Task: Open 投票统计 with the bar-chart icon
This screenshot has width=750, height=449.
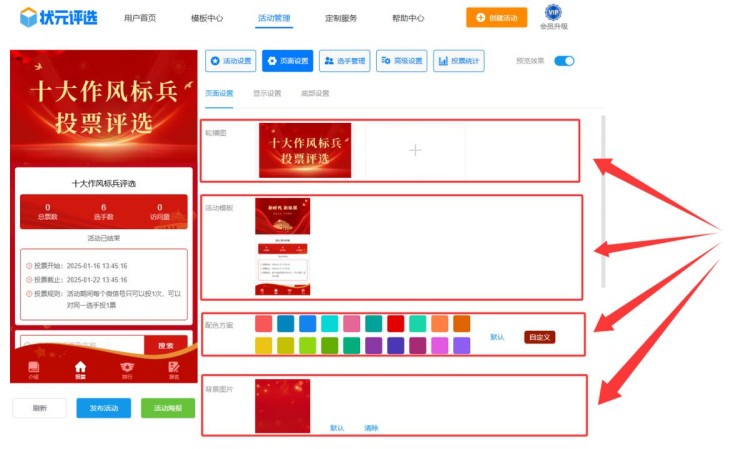Action: point(459,61)
